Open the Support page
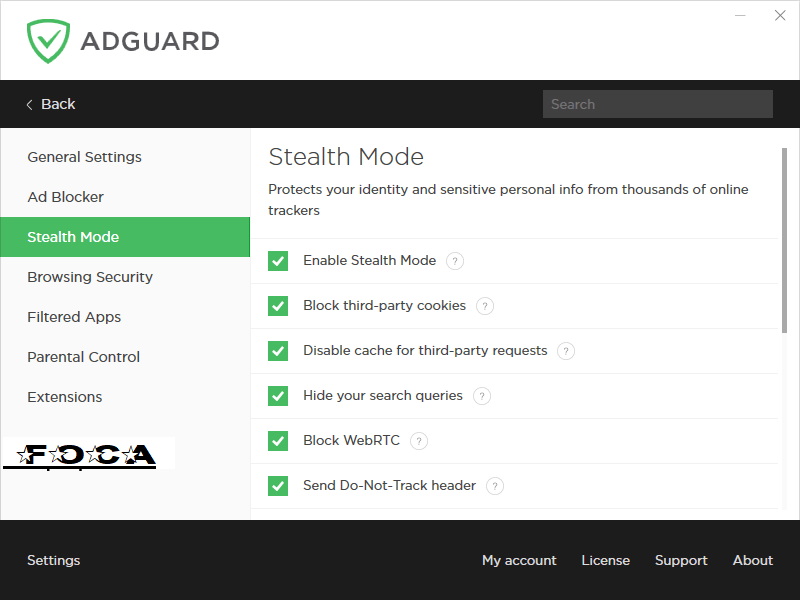This screenshot has height=600, width=800. tap(681, 560)
